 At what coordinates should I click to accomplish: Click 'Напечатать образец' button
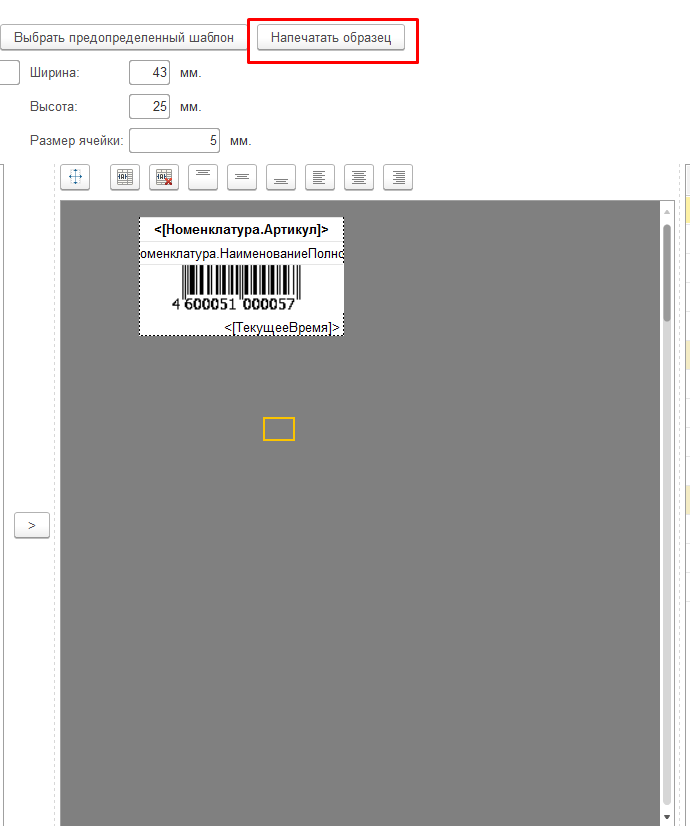pos(331,38)
